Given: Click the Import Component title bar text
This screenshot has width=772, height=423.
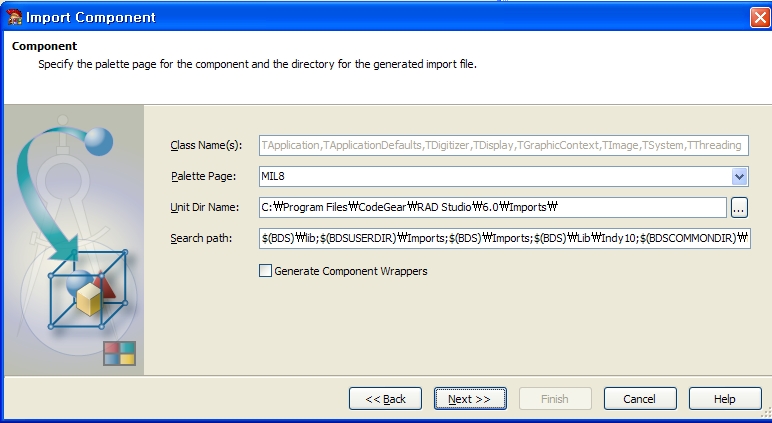Looking at the screenshot, I should pos(90,17).
